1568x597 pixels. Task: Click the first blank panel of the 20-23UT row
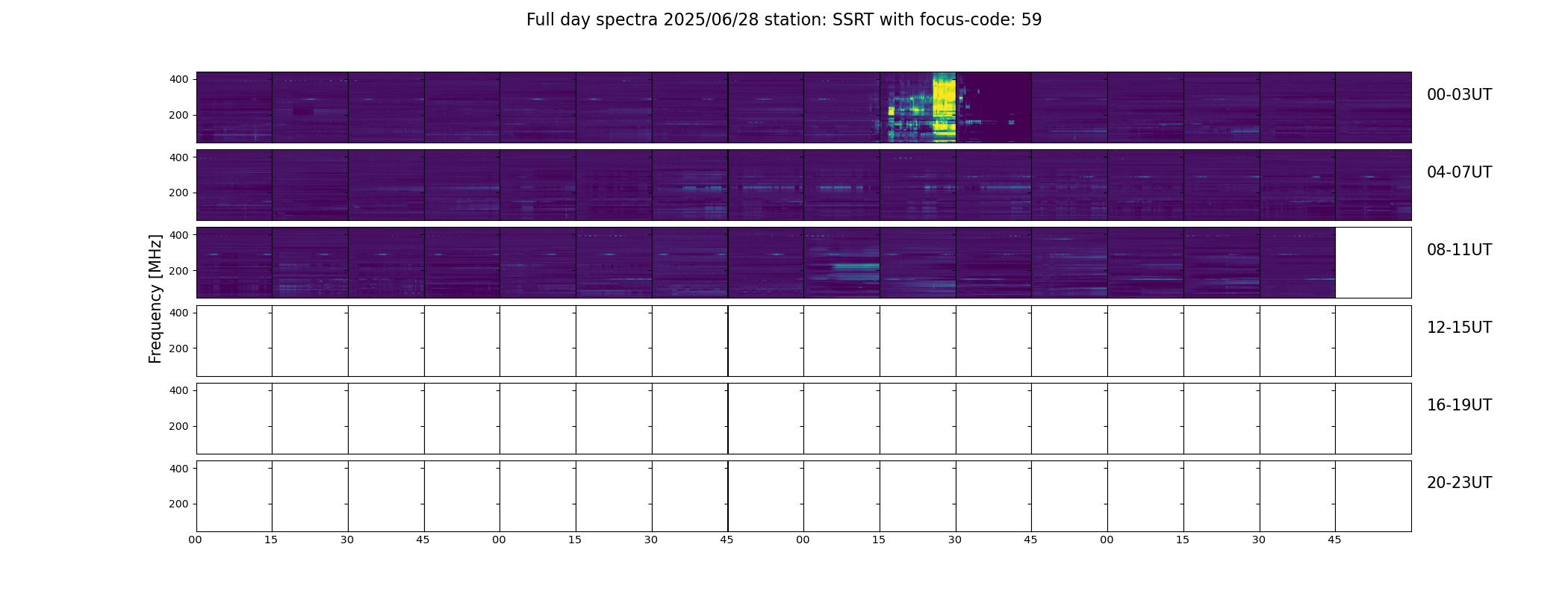(x=234, y=496)
